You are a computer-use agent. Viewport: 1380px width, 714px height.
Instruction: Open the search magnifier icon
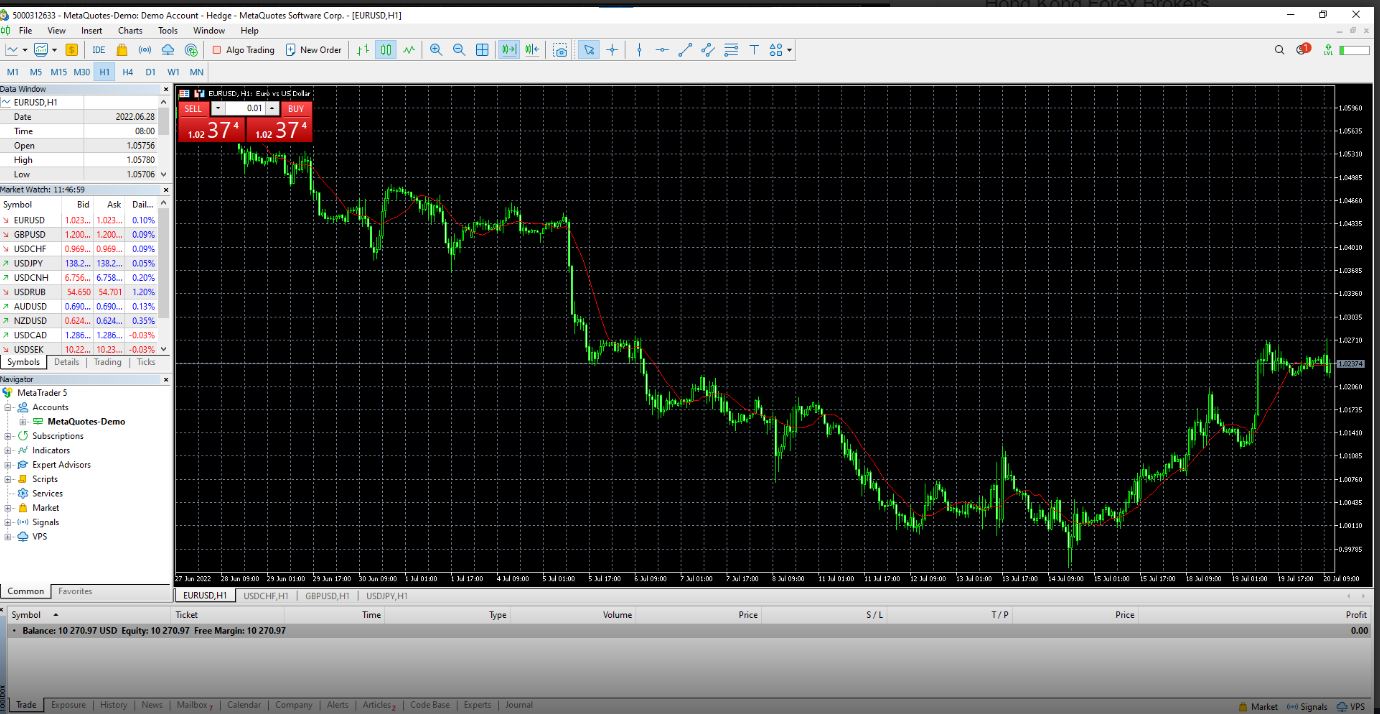1279,50
